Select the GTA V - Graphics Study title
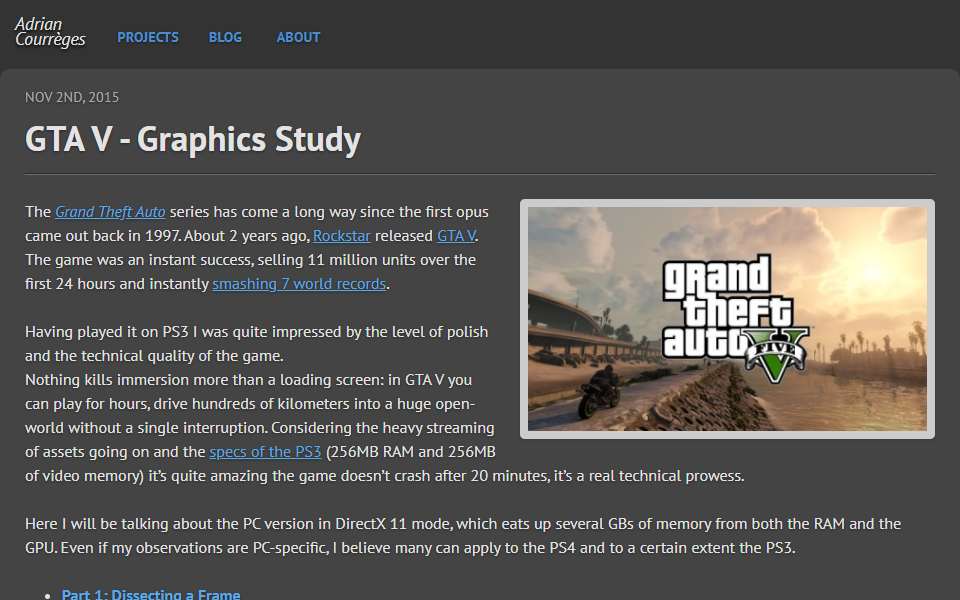 (x=193, y=139)
